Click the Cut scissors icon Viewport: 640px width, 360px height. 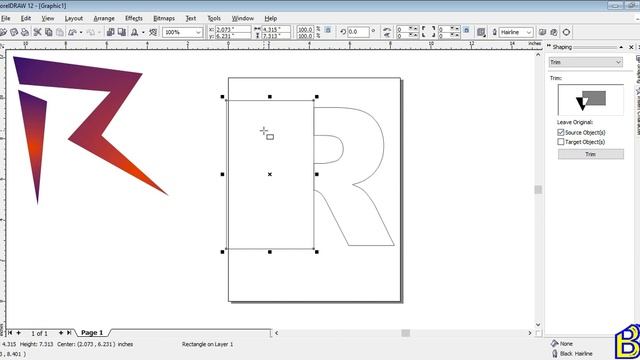point(37,32)
